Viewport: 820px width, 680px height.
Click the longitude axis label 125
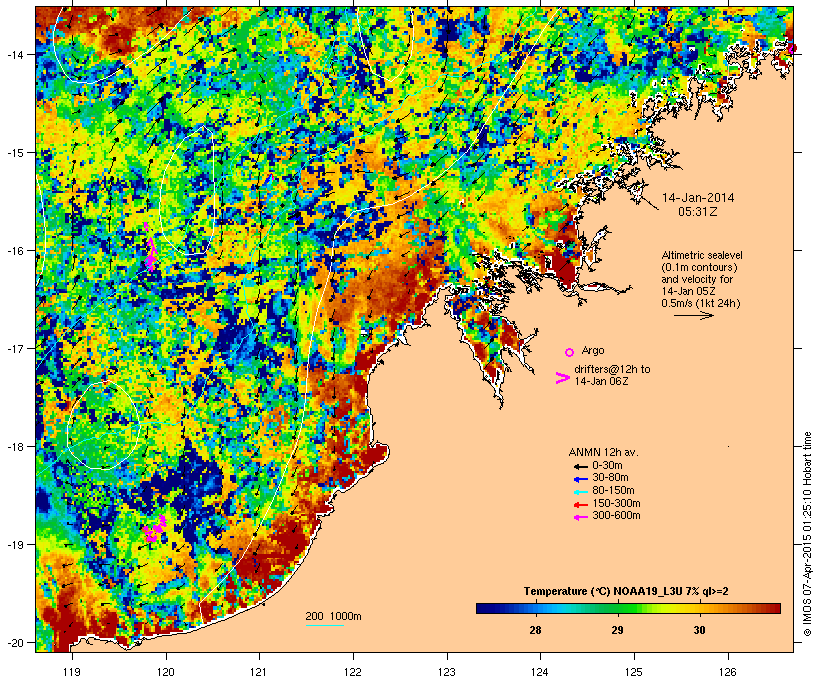click(x=634, y=672)
